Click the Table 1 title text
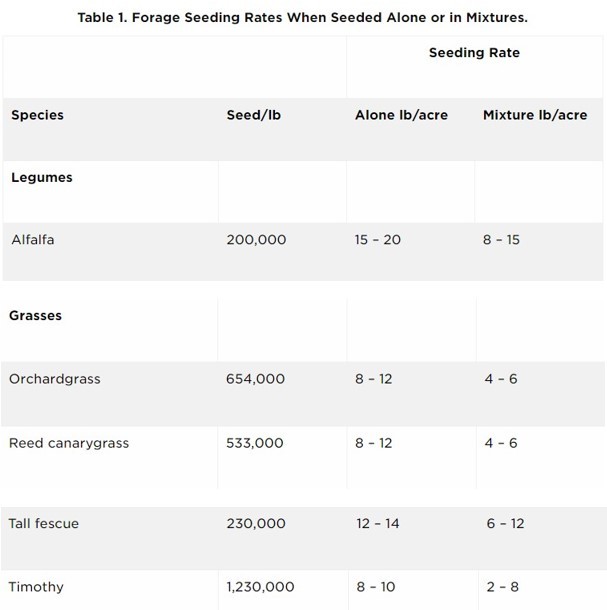 click(303, 17)
